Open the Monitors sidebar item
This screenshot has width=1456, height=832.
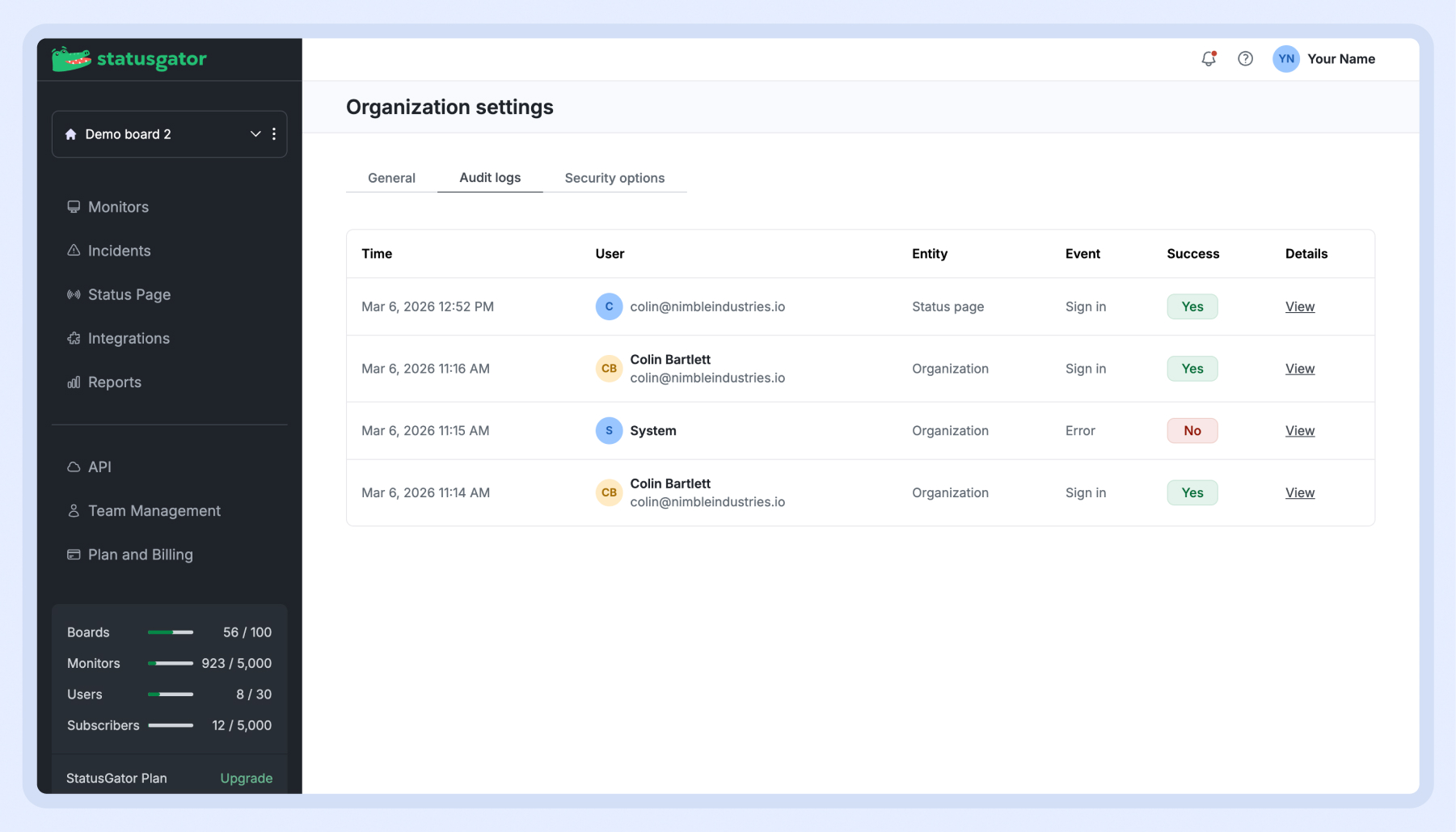118,207
